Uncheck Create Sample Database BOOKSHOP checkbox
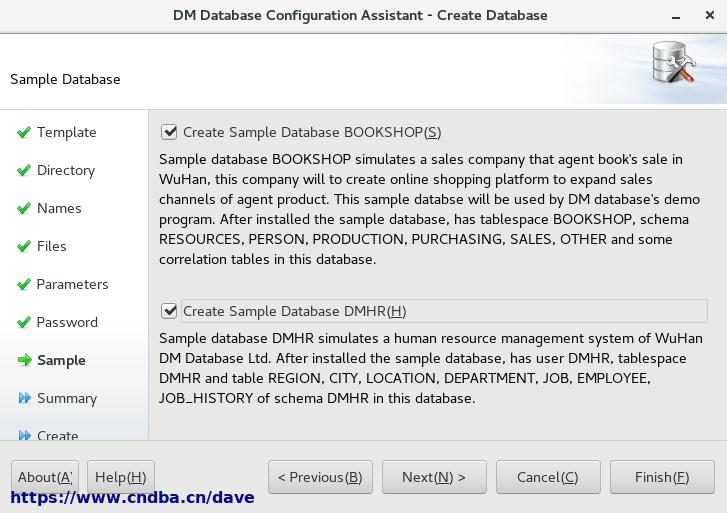This screenshot has height=513, width=727. (169, 132)
